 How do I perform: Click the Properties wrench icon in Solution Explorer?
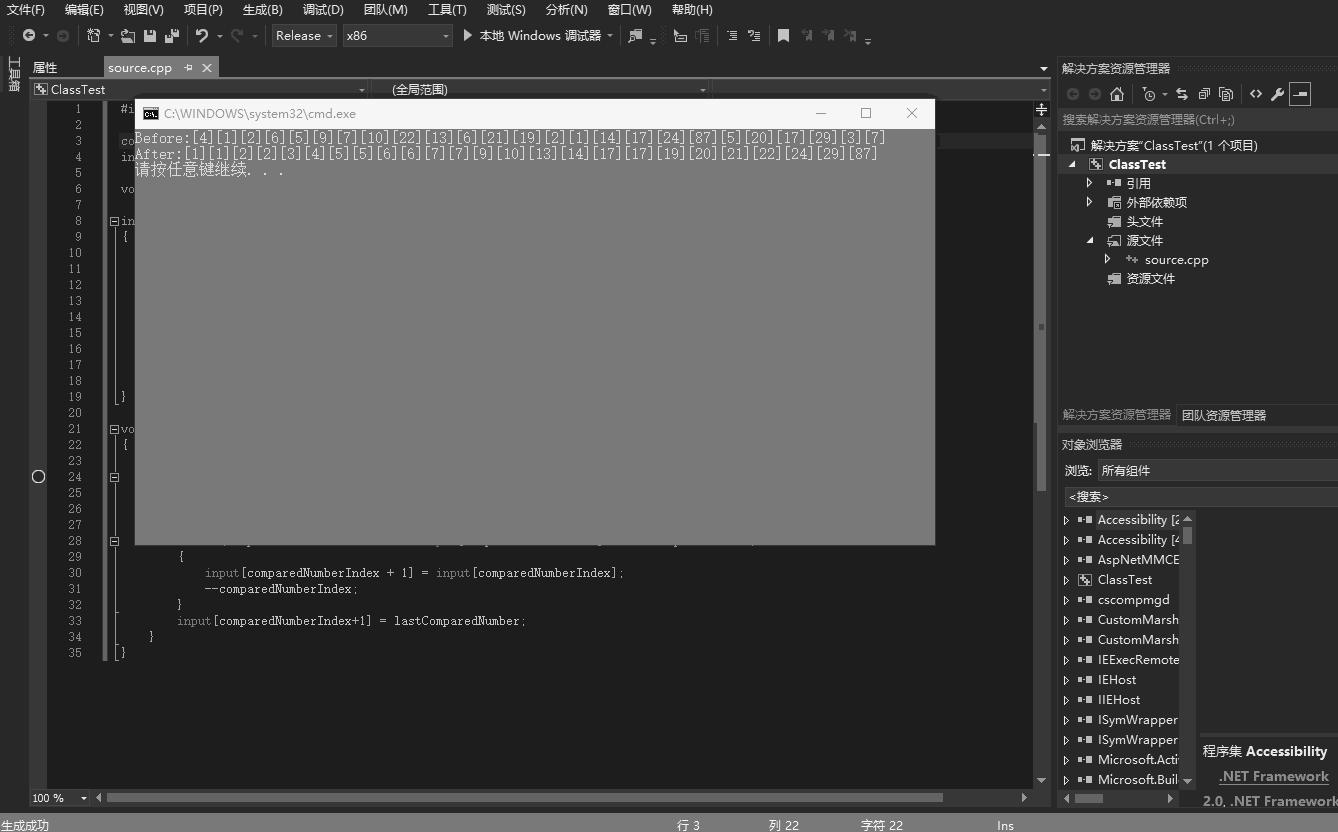[1276, 93]
